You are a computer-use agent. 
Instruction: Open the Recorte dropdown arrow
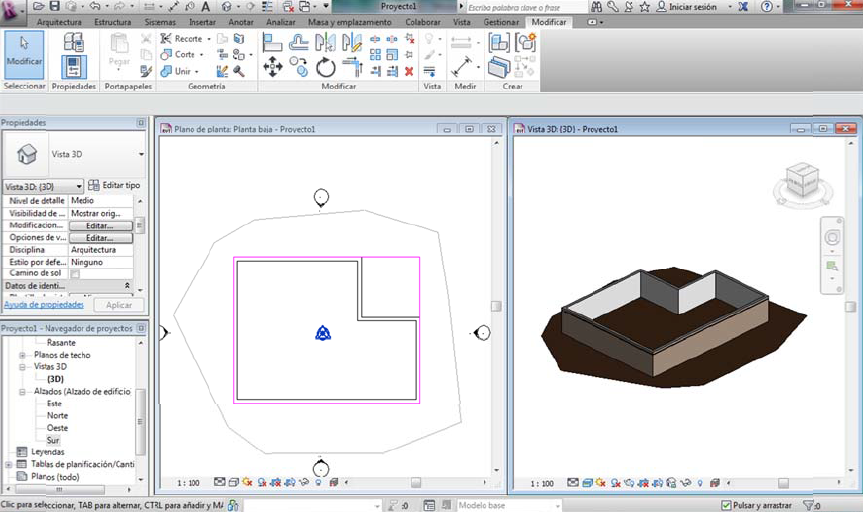209,39
